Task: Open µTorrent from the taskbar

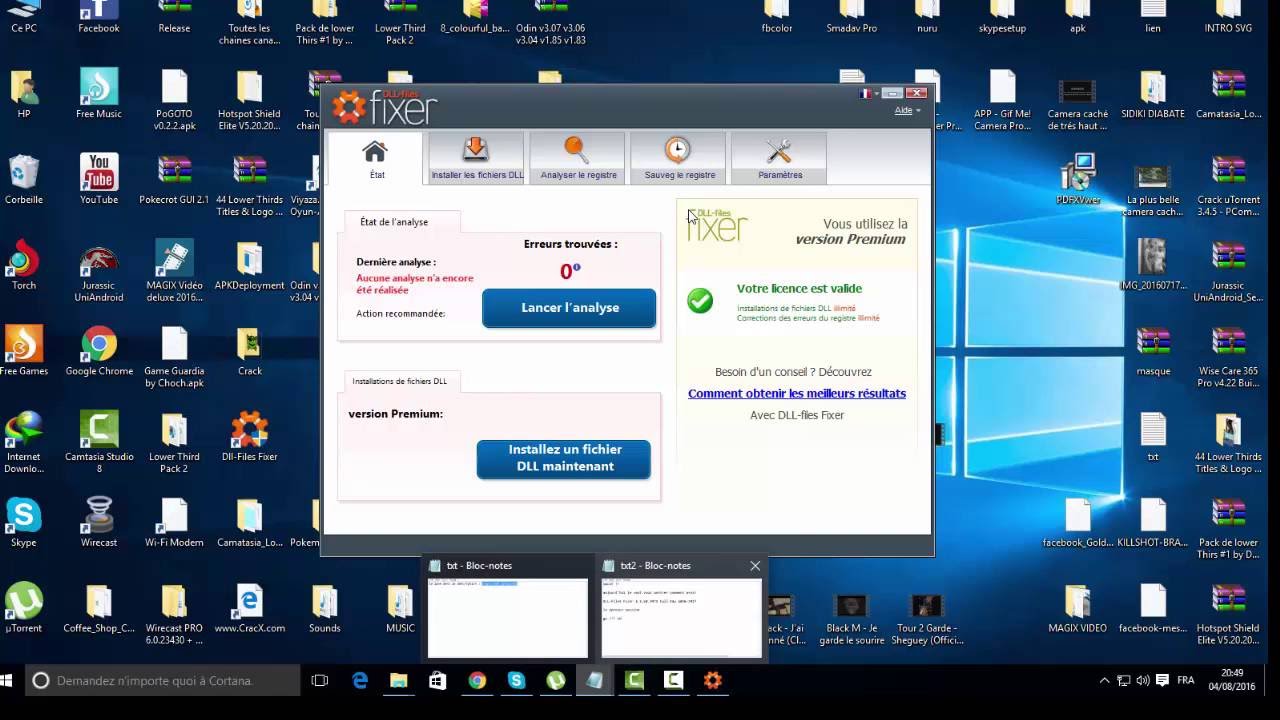Action: click(x=555, y=680)
